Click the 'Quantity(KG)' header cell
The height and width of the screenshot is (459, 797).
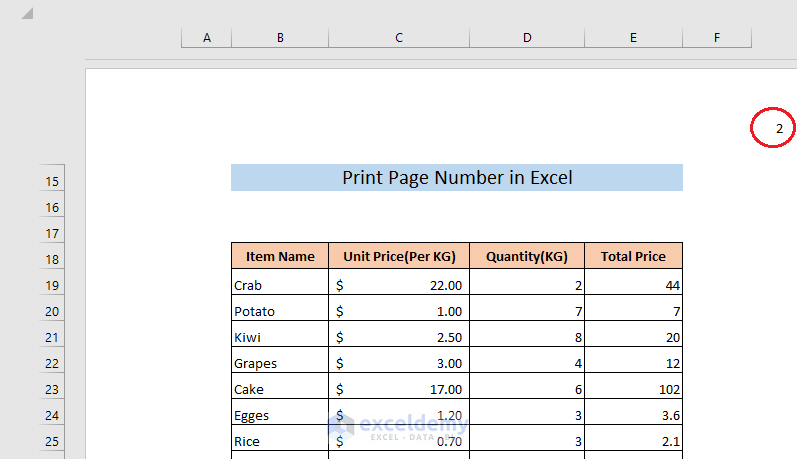point(527,256)
